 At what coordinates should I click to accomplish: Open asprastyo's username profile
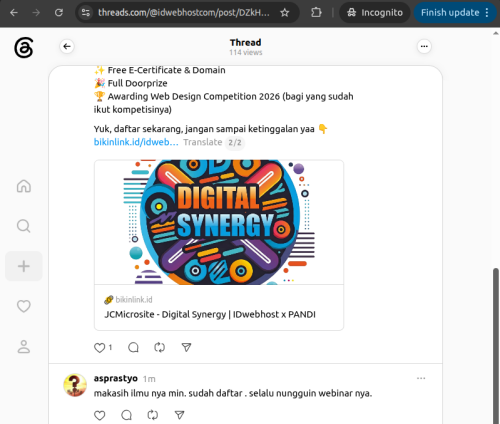click(116, 378)
